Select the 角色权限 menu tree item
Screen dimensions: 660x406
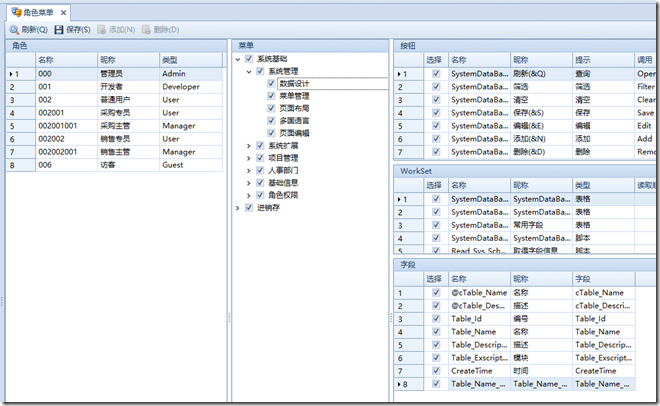[283, 195]
